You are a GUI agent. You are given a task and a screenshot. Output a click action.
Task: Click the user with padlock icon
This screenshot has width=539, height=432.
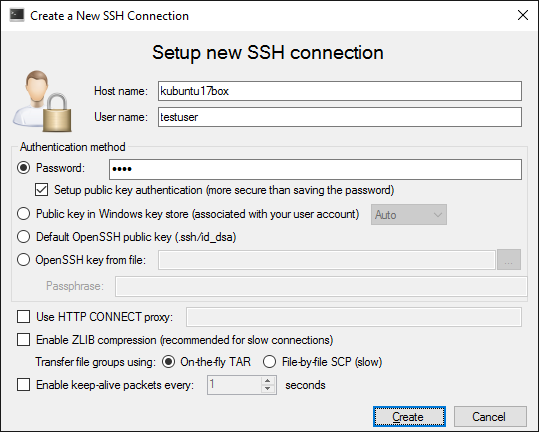[42, 101]
